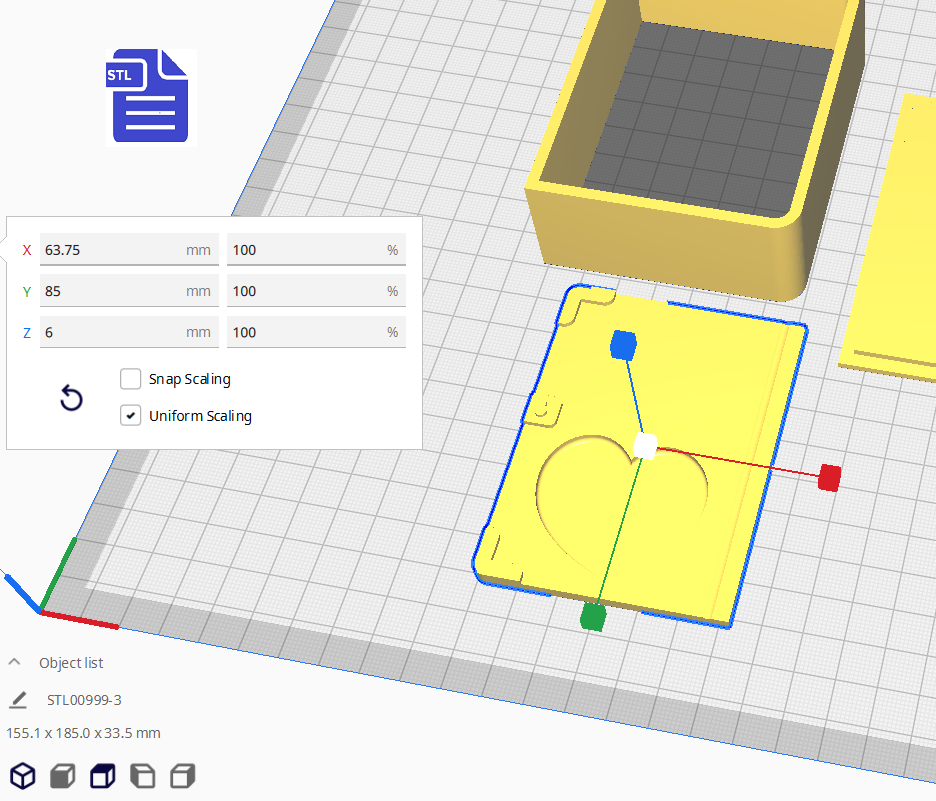This screenshot has height=801, width=936.
Task: Collapse the Object list chevron
Action: tap(15, 662)
